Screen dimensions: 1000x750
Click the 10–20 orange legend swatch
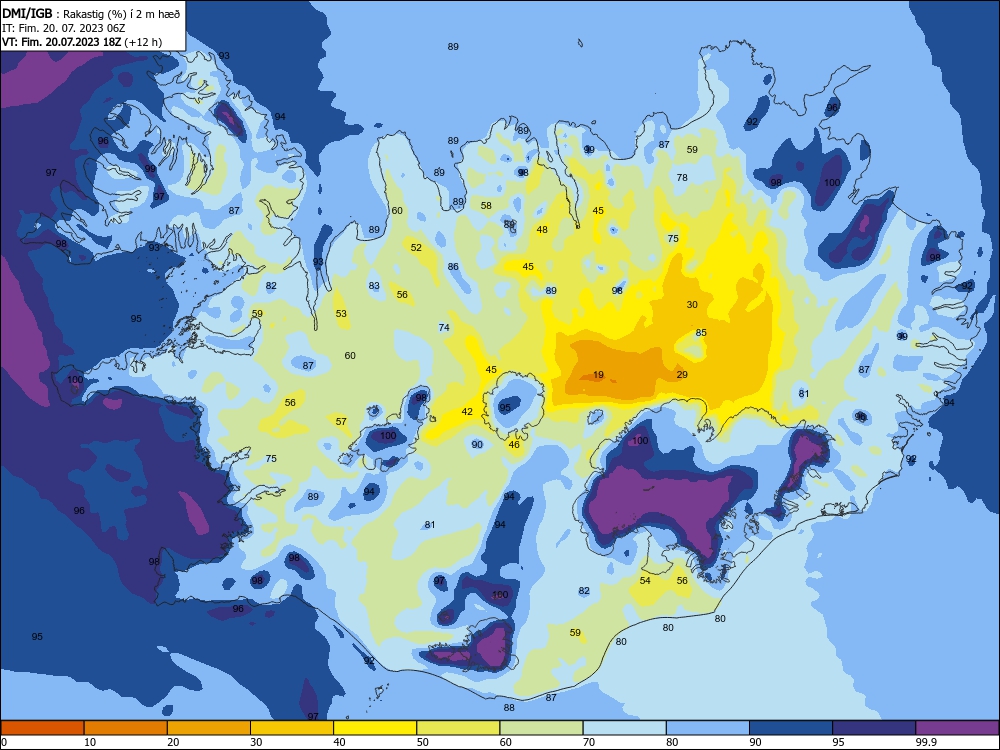(x=126, y=728)
